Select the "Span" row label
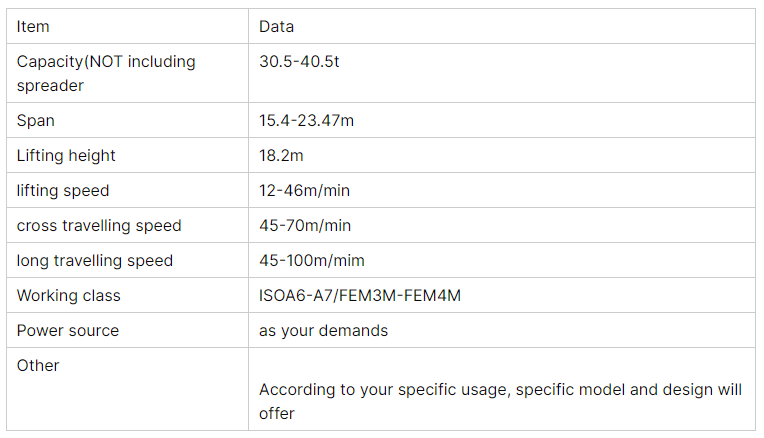The width and height of the screenshot is (764, 438). click(x=36, y=121)
